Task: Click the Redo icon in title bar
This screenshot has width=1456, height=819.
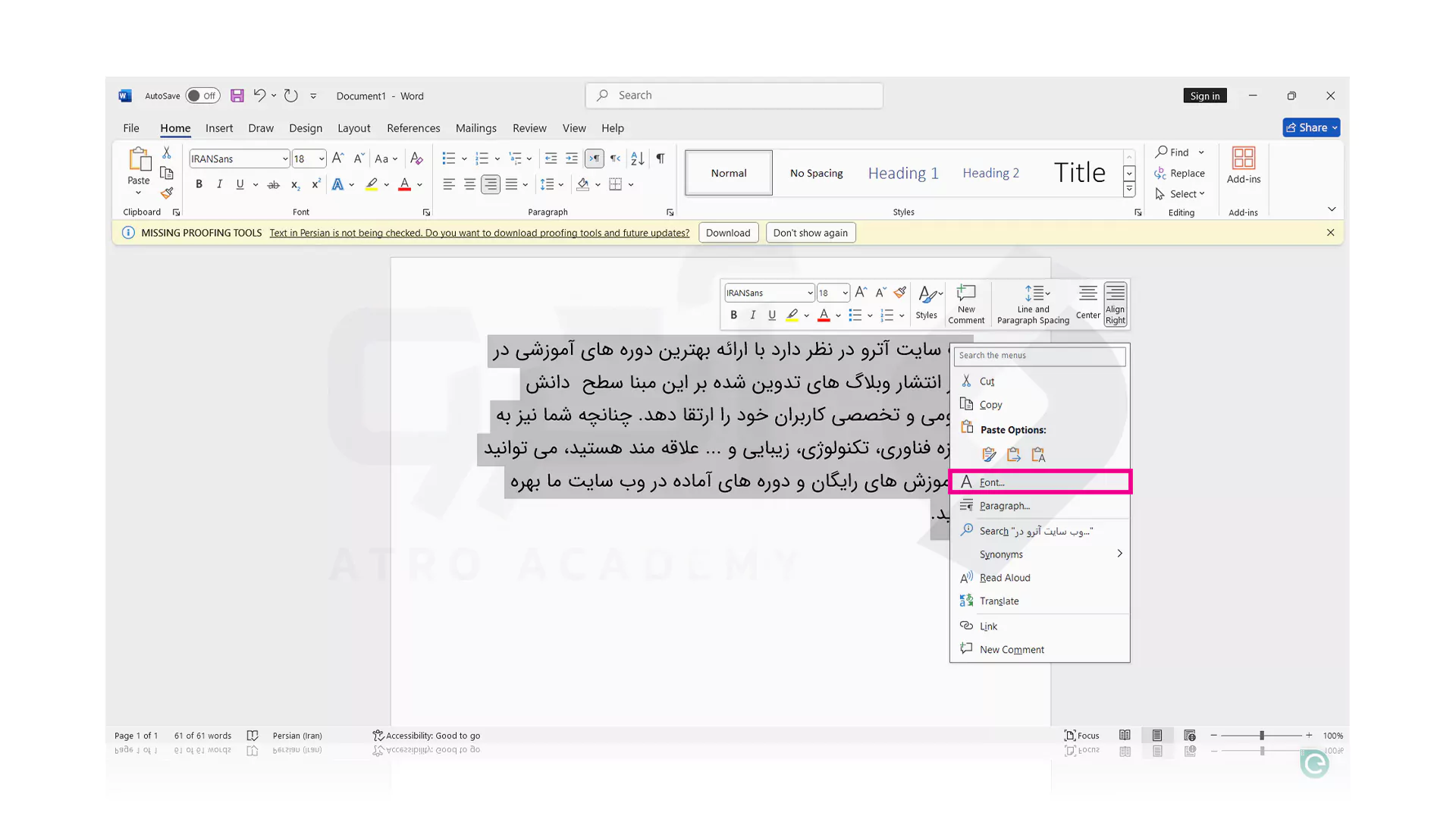Action: point(290,96)
